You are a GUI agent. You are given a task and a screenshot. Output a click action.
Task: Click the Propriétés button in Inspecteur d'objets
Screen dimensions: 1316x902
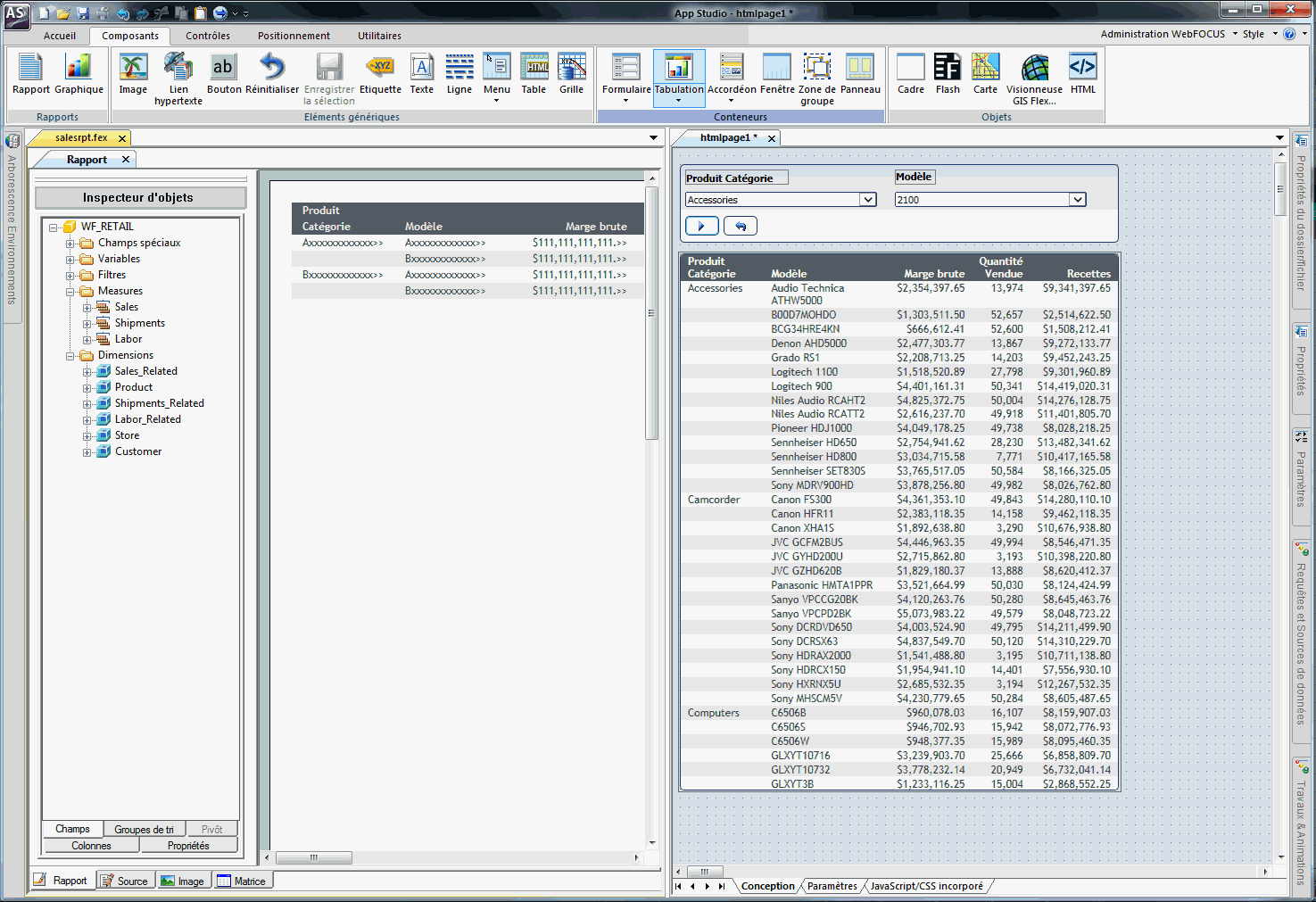189,845
